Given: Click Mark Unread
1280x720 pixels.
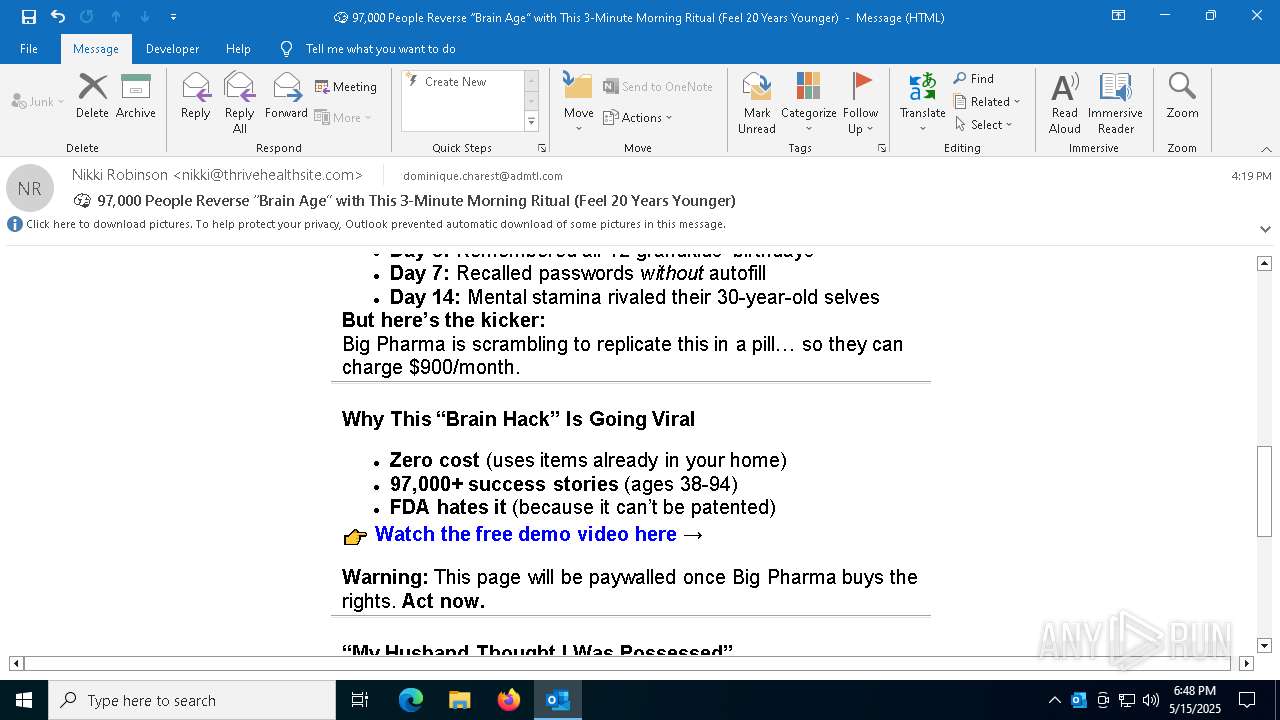Looking at the screenshot, I should pos(757,102).
